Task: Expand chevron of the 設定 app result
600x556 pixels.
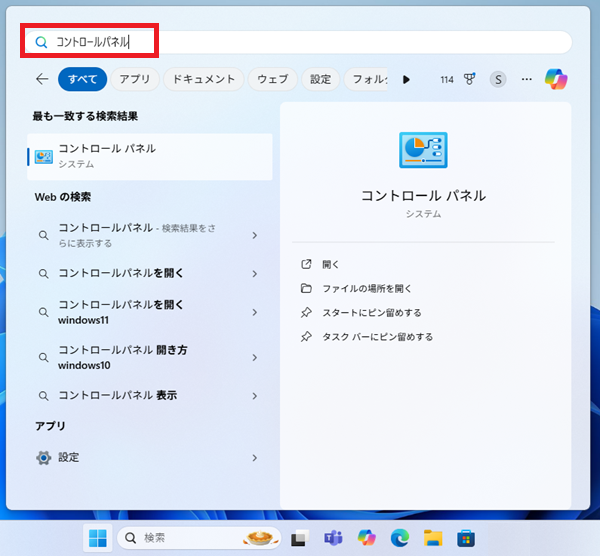Action: click(x=254, y=458)
